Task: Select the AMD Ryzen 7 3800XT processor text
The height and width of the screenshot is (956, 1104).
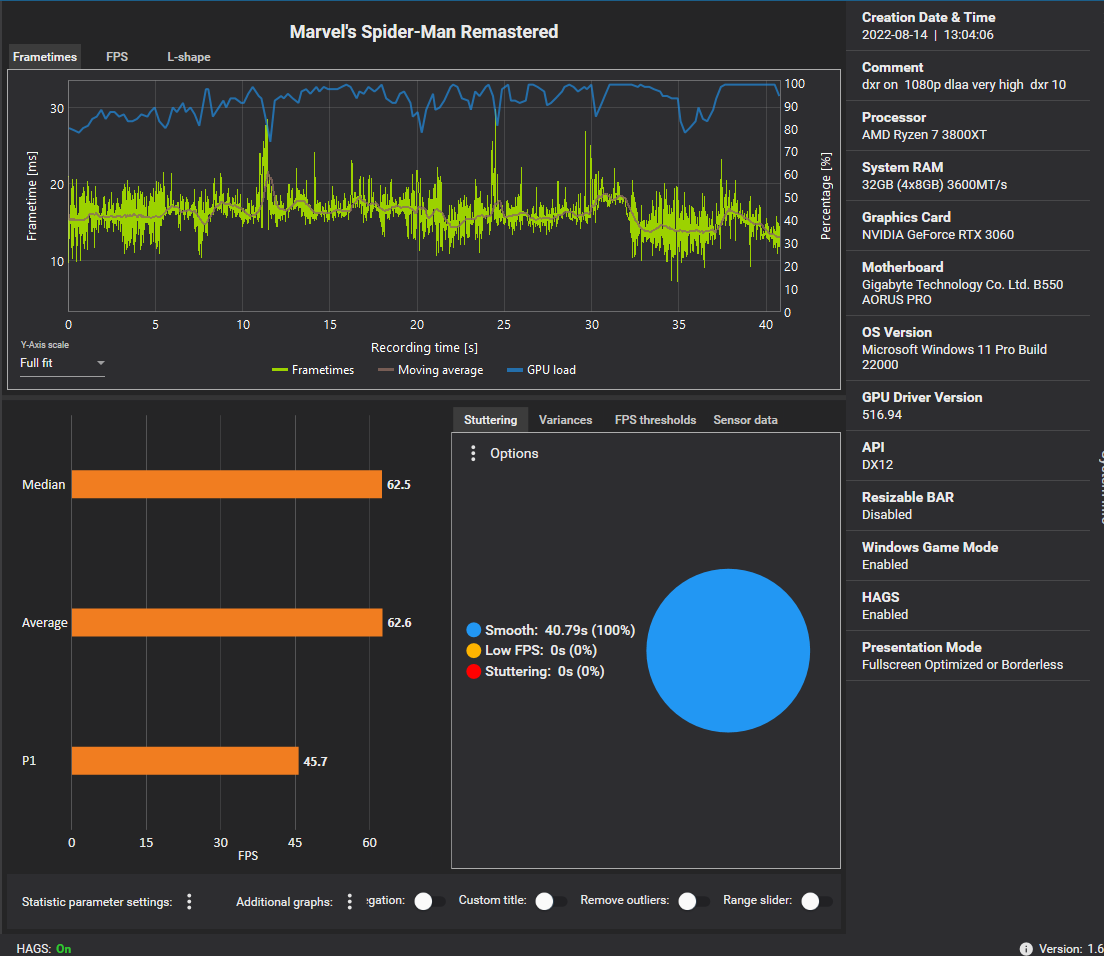Action: click(924, 134)
